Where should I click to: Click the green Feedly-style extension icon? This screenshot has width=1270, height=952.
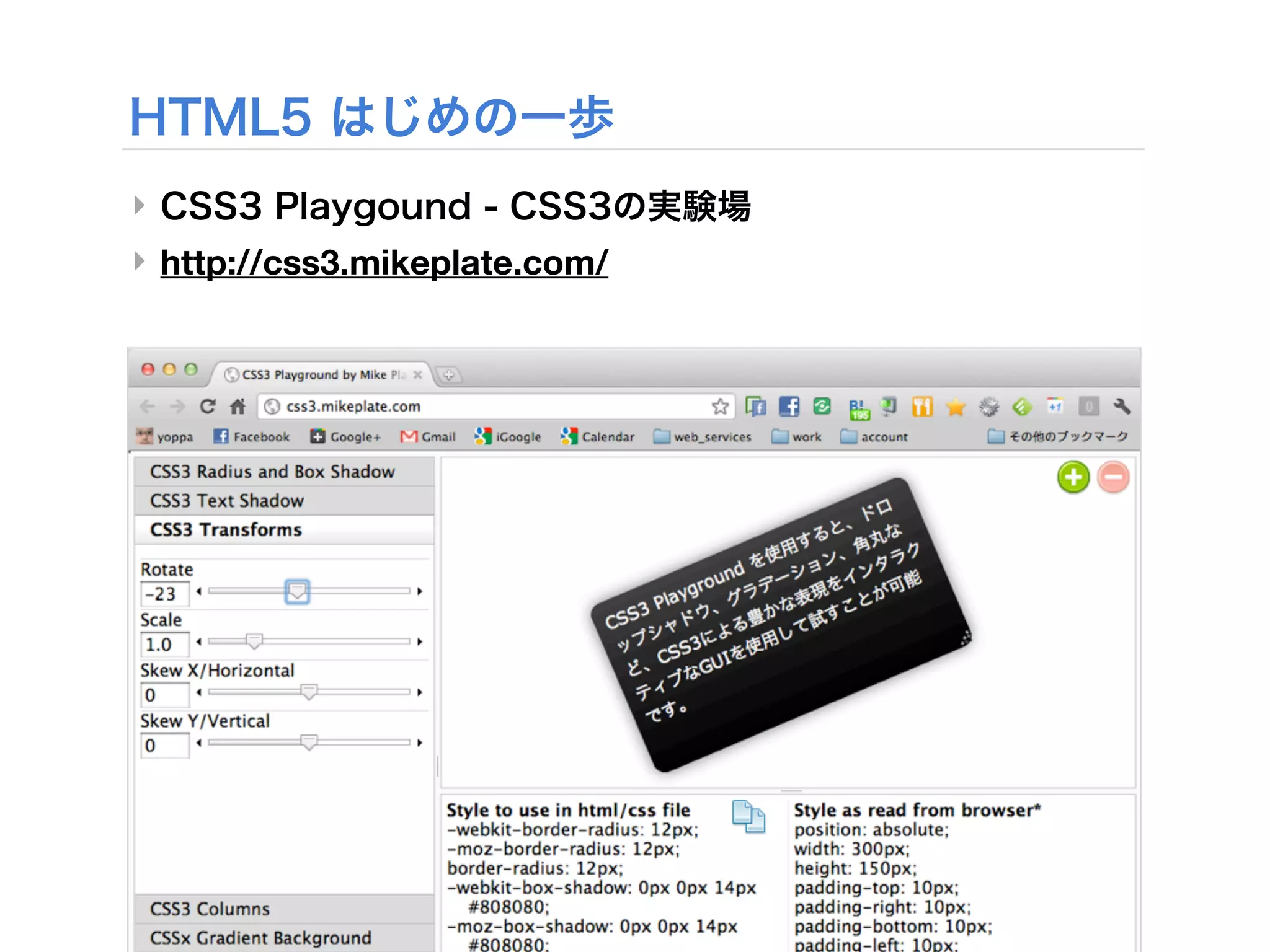click(1022, 407)
